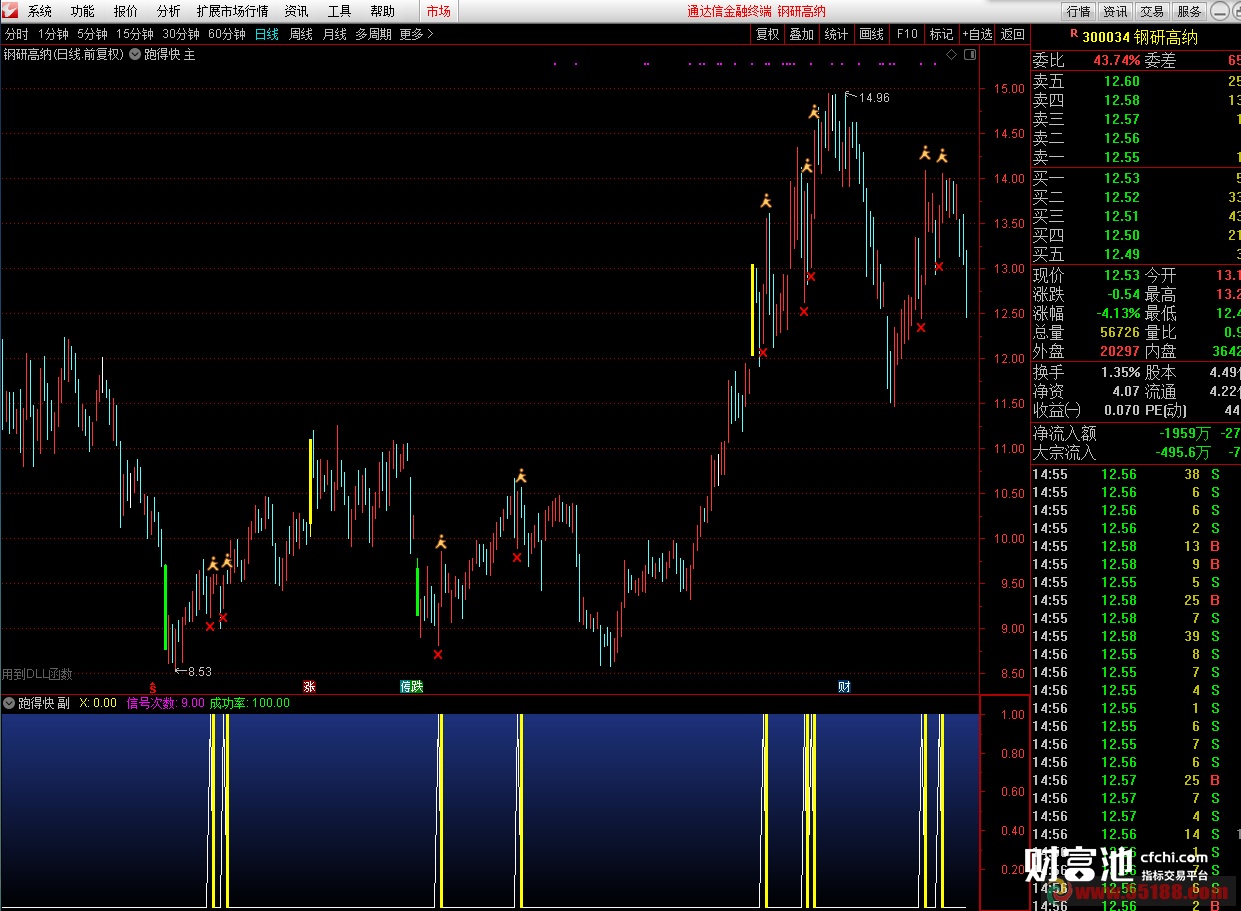This screenshot has height=911, width=1241.
Task: Click the 信号次数: 9.00 readout
Action: coord(166,703)
